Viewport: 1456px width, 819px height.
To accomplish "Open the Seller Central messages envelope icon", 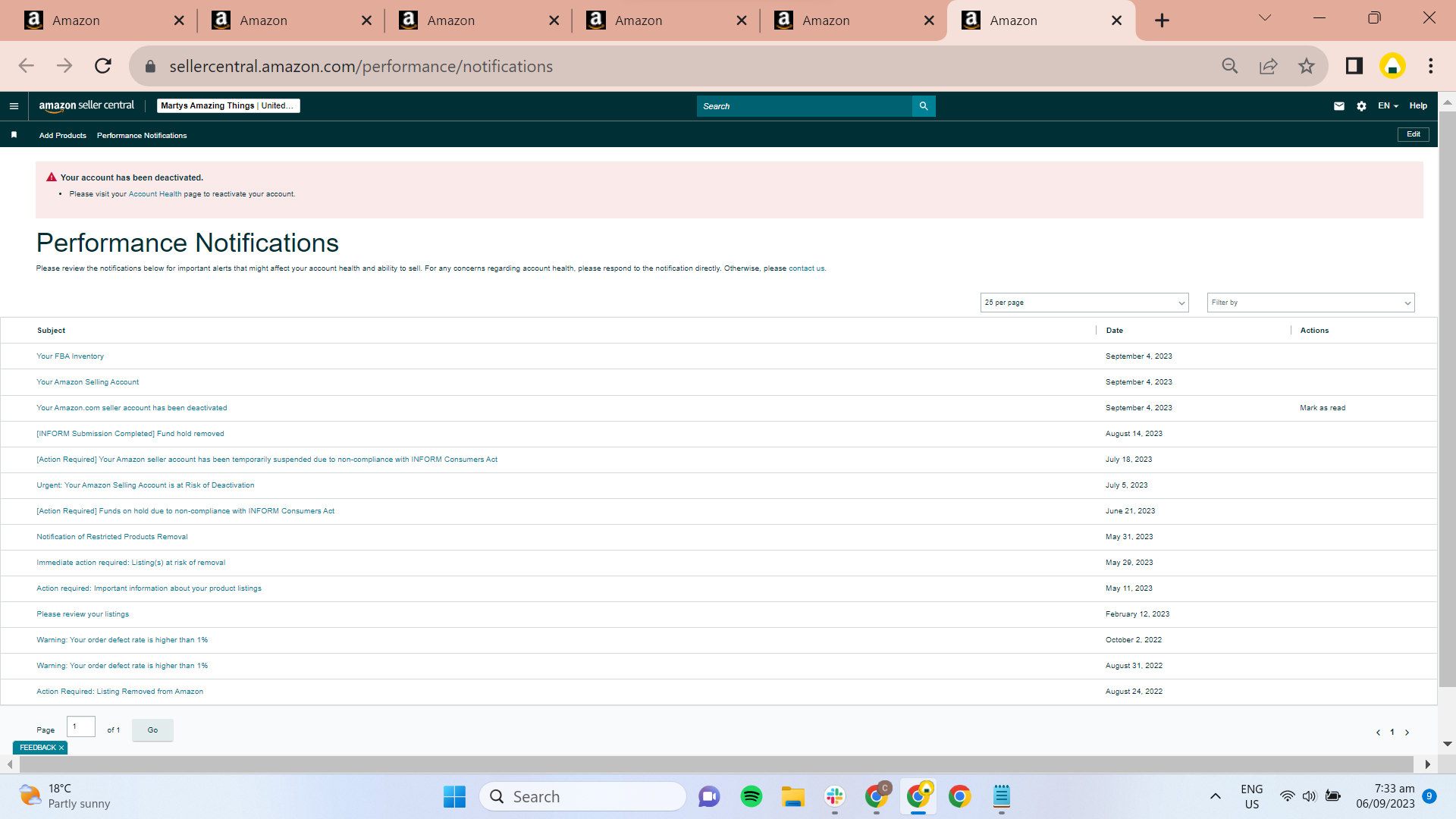I will tap(1339, 106).
